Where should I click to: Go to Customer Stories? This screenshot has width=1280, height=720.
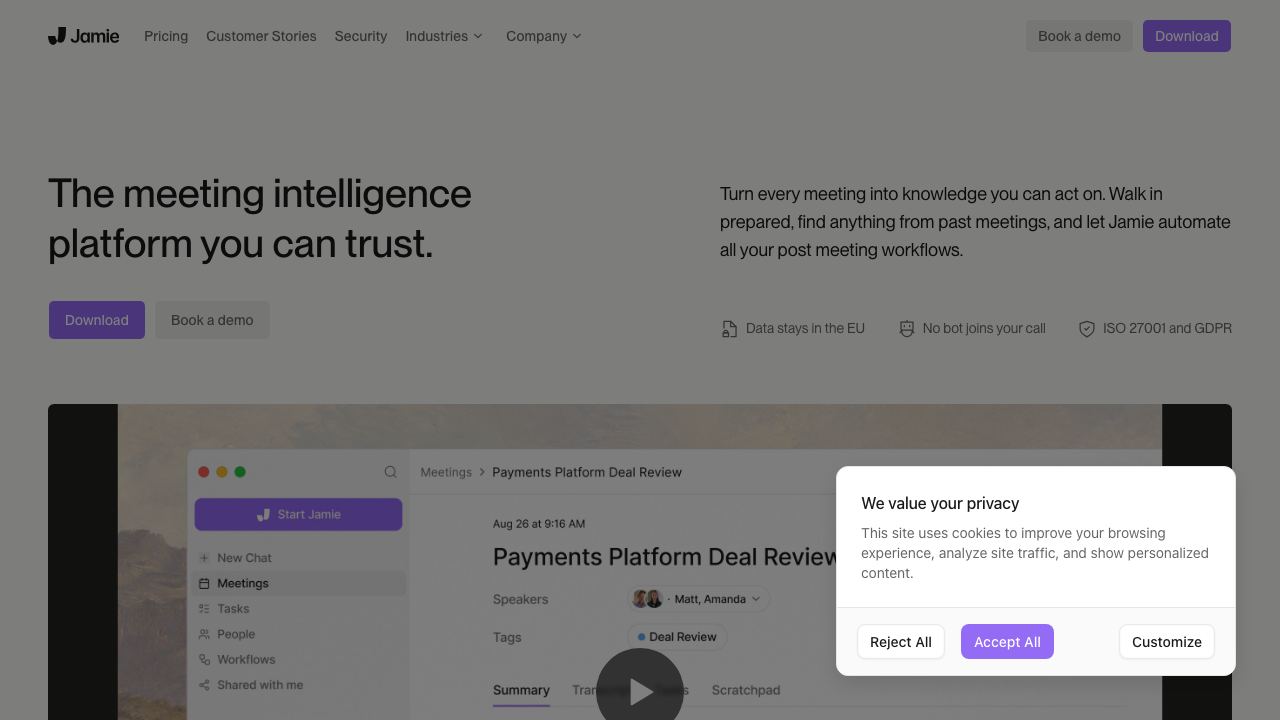tap(261, 36)
